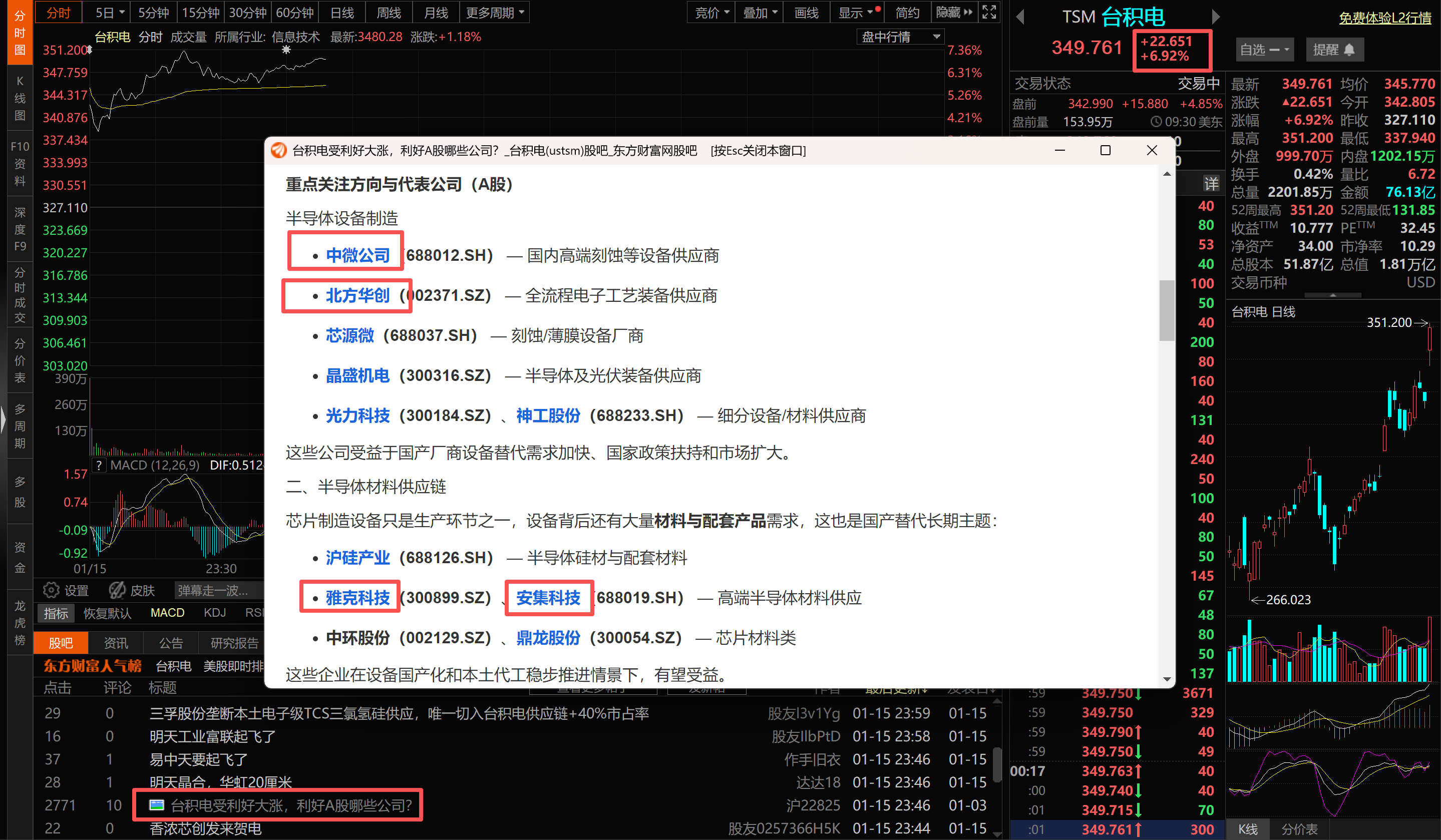Open the intraday market session dropdown
The width and height of the screenshot is (1441, 840).
(x=900, y=37)
